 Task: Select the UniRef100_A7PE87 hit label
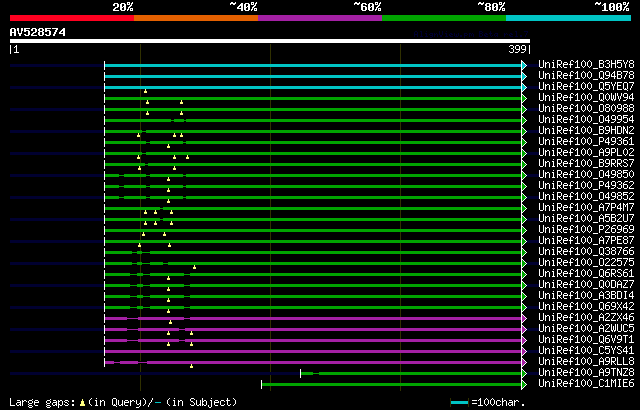tap(586, 241)
